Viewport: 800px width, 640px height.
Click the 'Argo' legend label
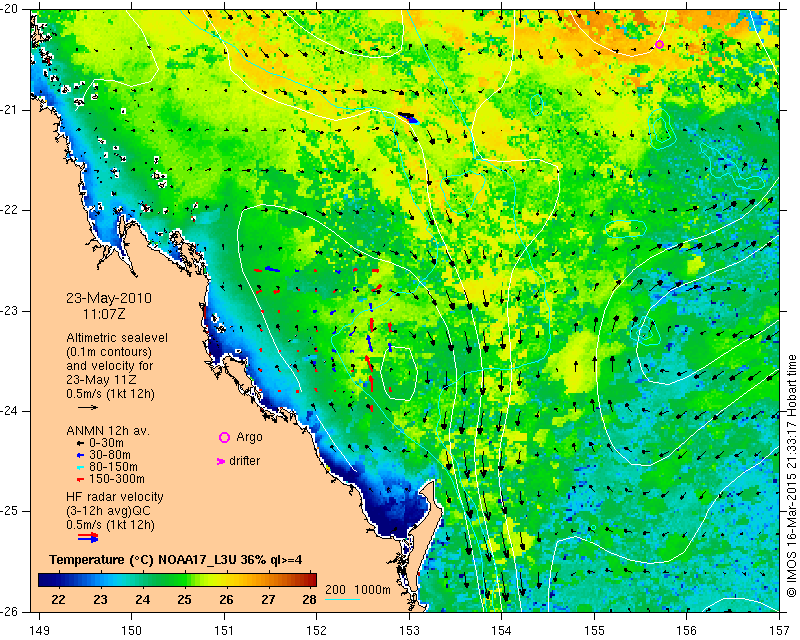[x=249, y=437]
